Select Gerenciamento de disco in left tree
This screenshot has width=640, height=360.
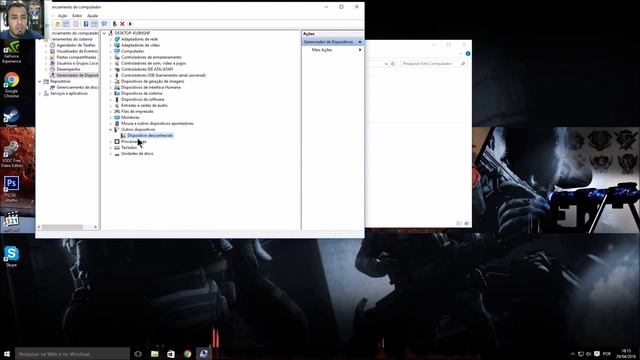(x=77, y=87)
